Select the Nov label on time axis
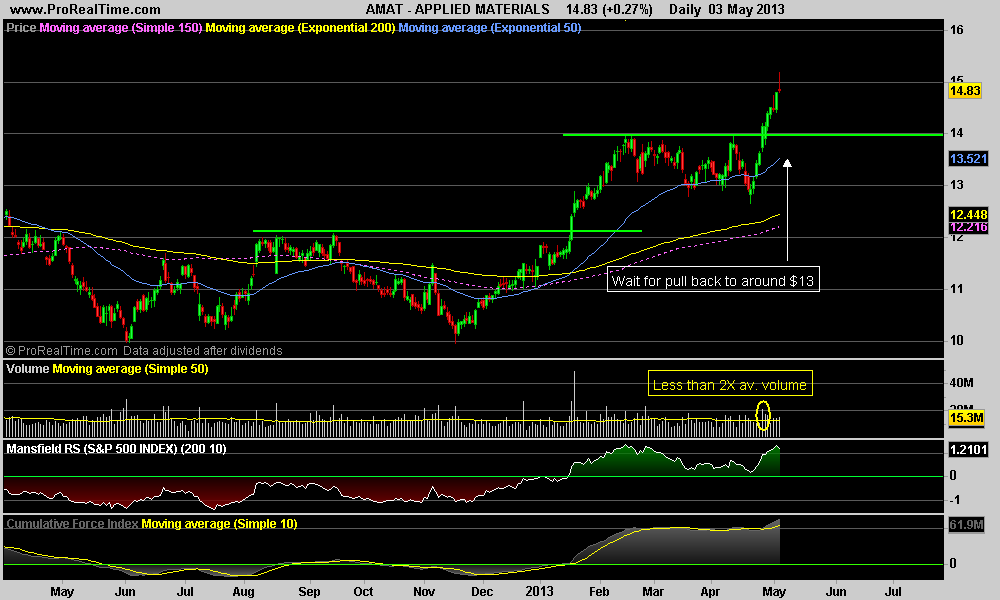This screenshot has width=1000, height=600. pos(424,592)
